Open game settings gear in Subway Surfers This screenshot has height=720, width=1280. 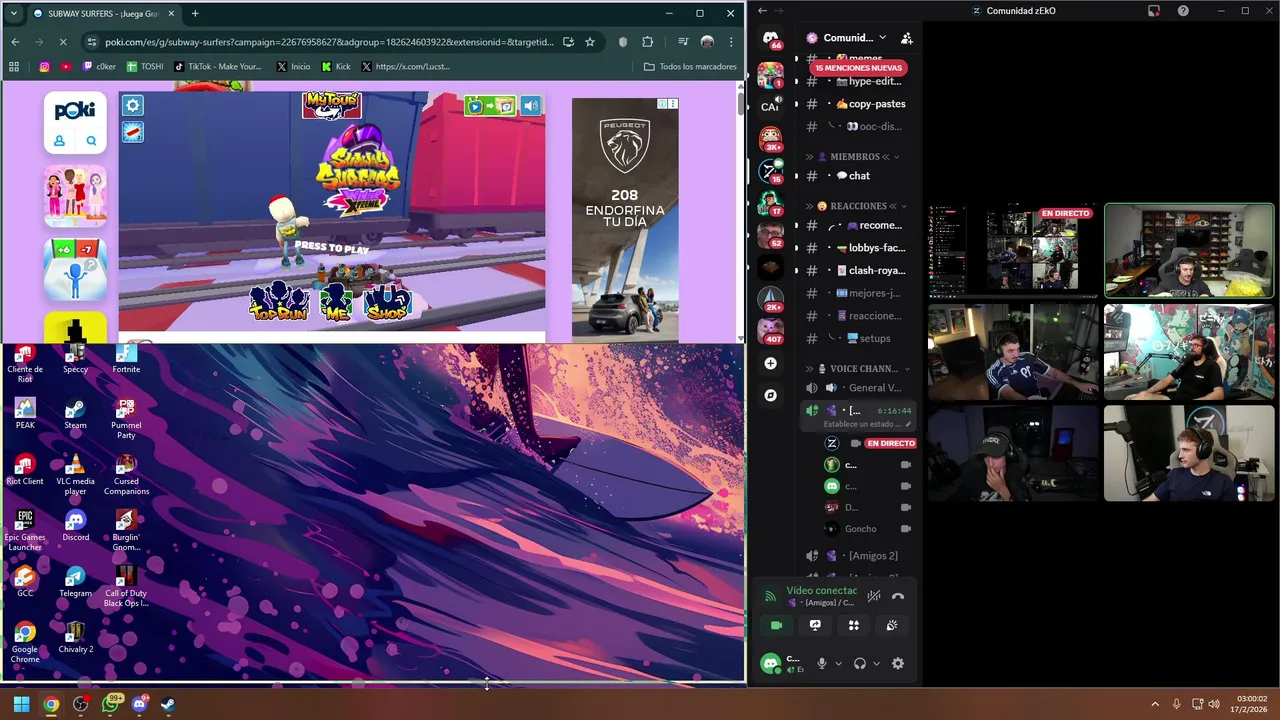tap(132, 106)
